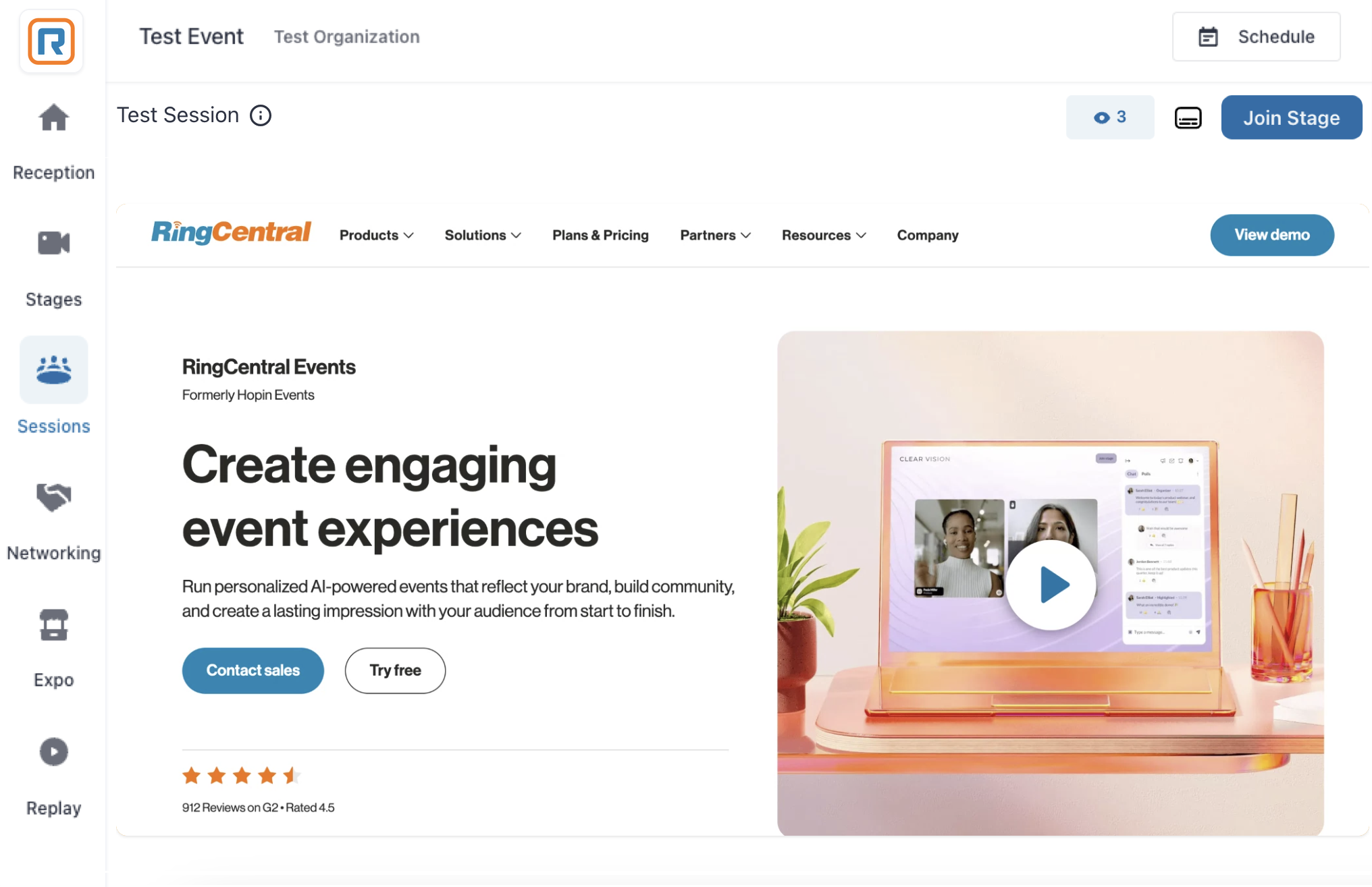
Task: Toggle closed captions icon
Action: point(1188,117)
